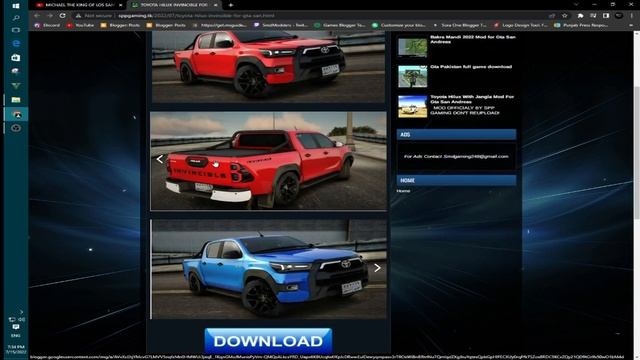Show next image with right arrow
The height and width of the screenshot is (360, 640).
tap(377, 268)
